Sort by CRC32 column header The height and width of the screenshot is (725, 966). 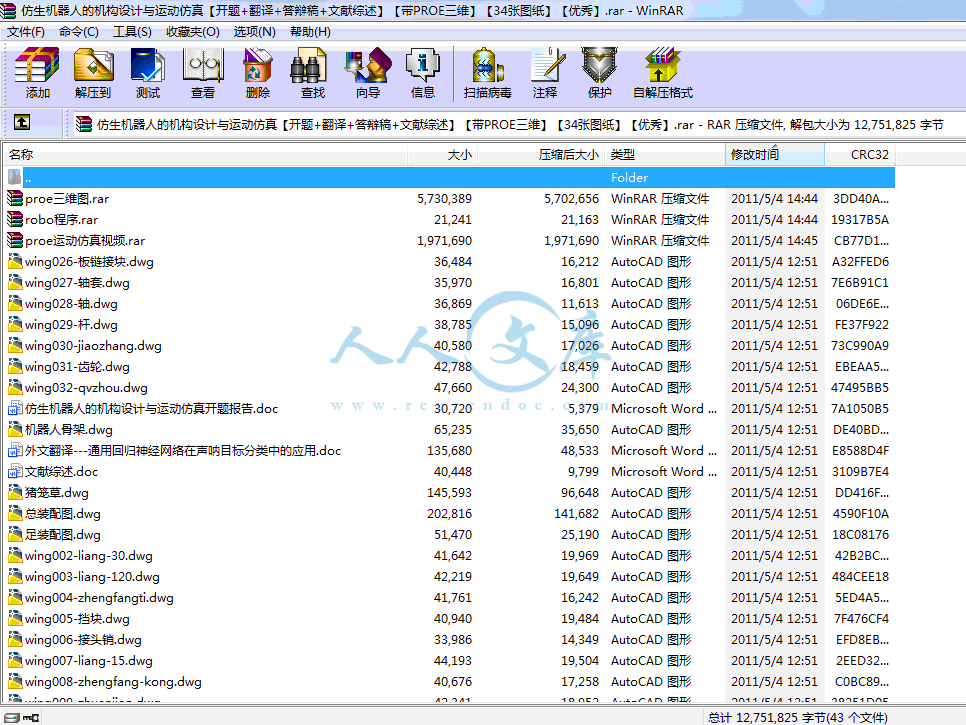point(860,155)
